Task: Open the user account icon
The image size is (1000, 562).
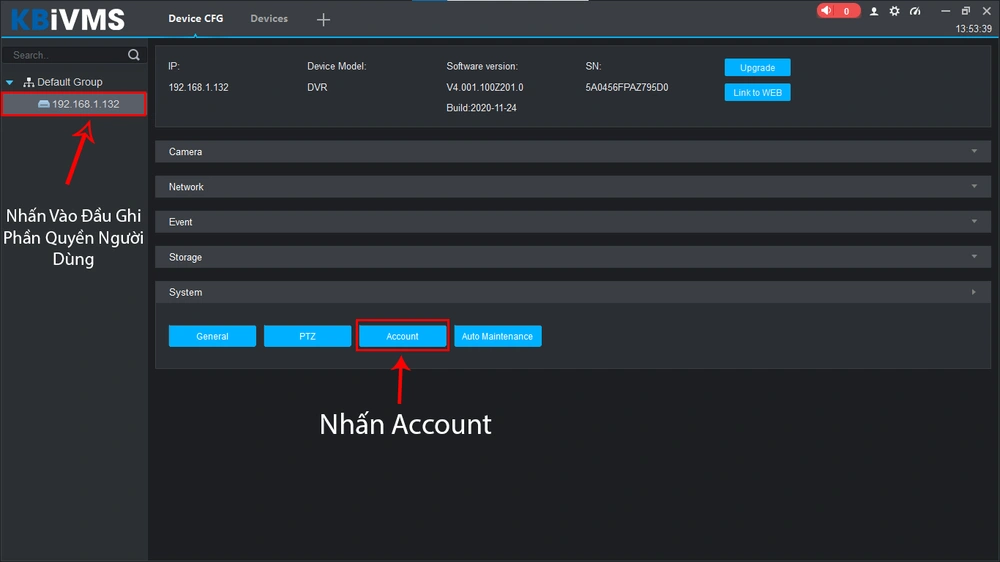Action: pos(874,11)
